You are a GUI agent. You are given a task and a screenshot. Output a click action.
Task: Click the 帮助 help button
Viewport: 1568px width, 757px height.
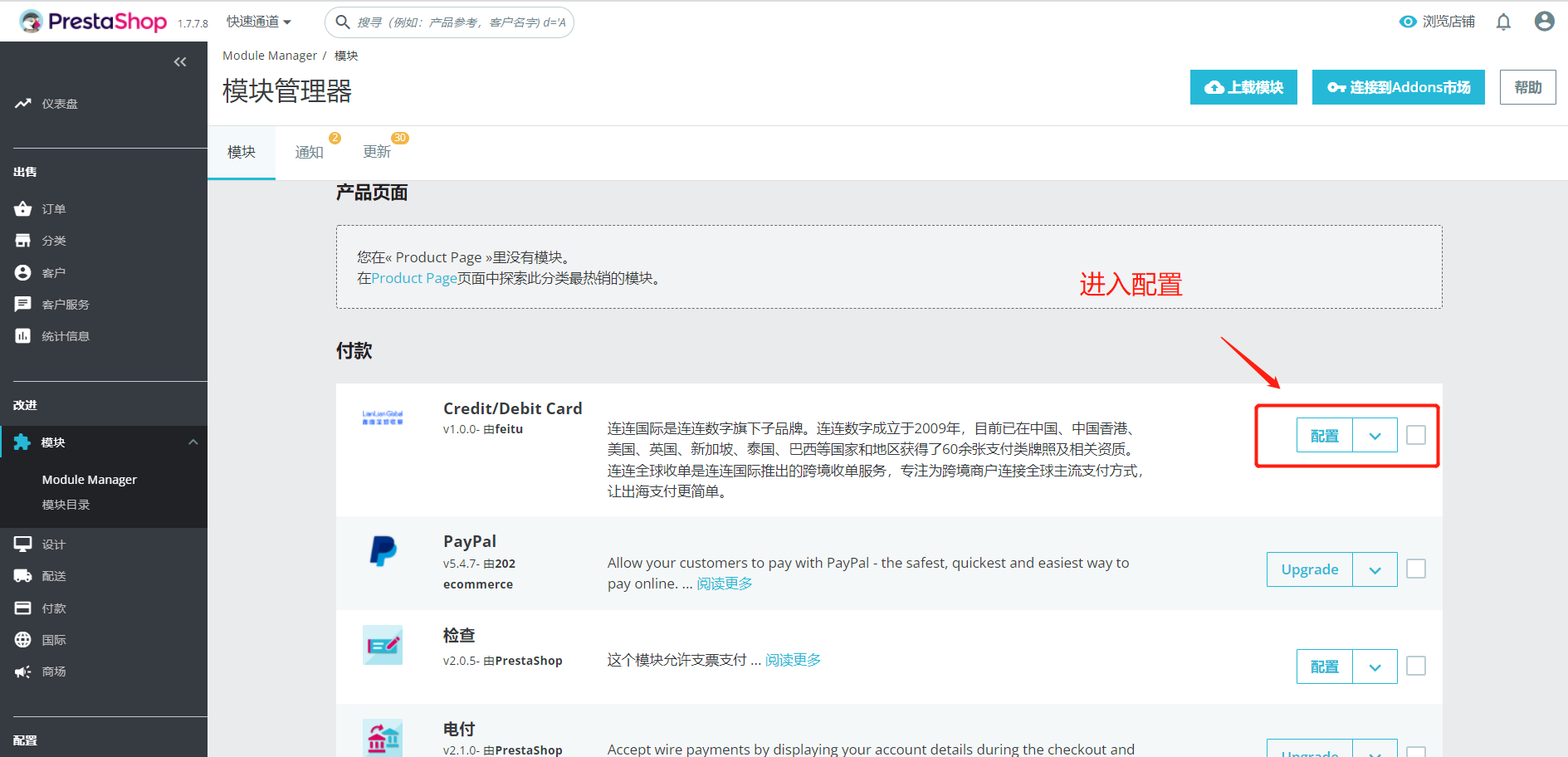(1527, 87)
